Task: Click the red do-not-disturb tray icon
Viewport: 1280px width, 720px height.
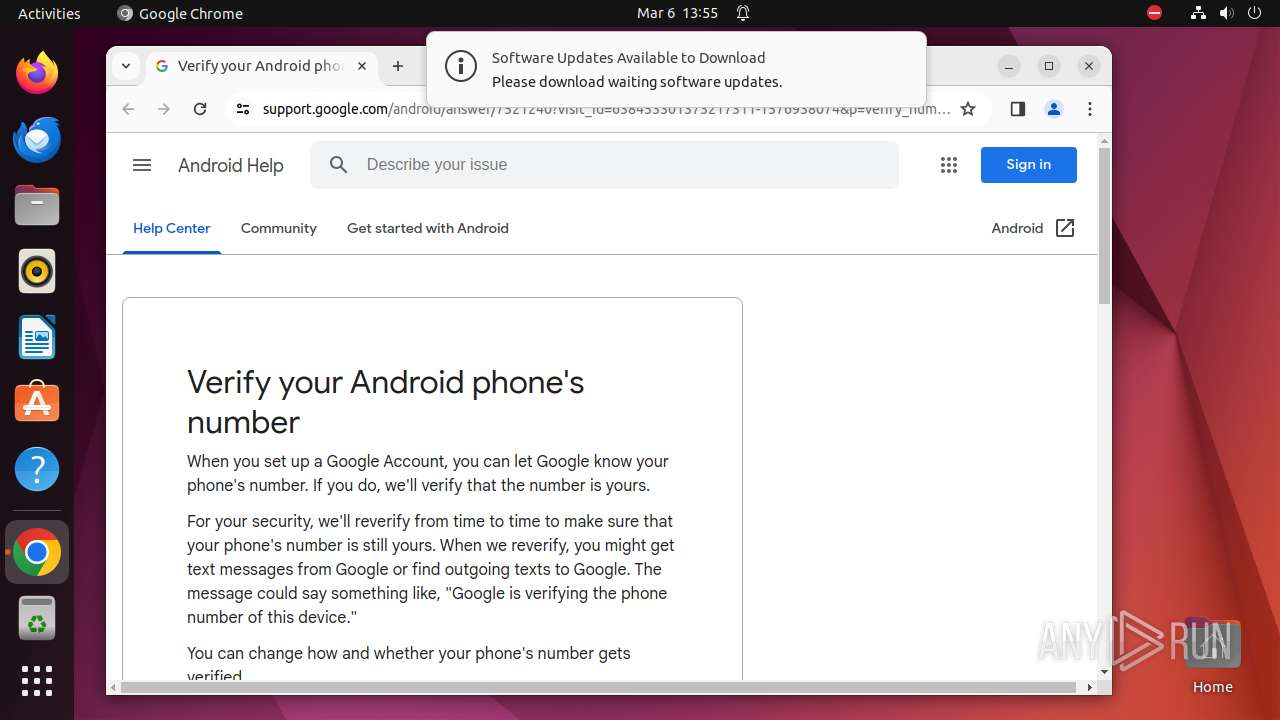Action: tap(1154, 13)
